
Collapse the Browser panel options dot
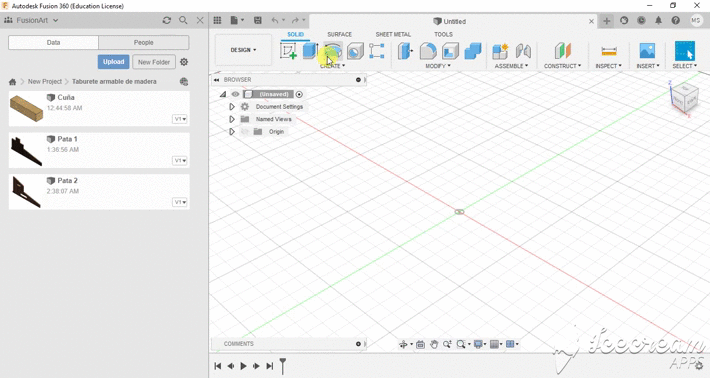pyautogui.click(x=358, y=80)
